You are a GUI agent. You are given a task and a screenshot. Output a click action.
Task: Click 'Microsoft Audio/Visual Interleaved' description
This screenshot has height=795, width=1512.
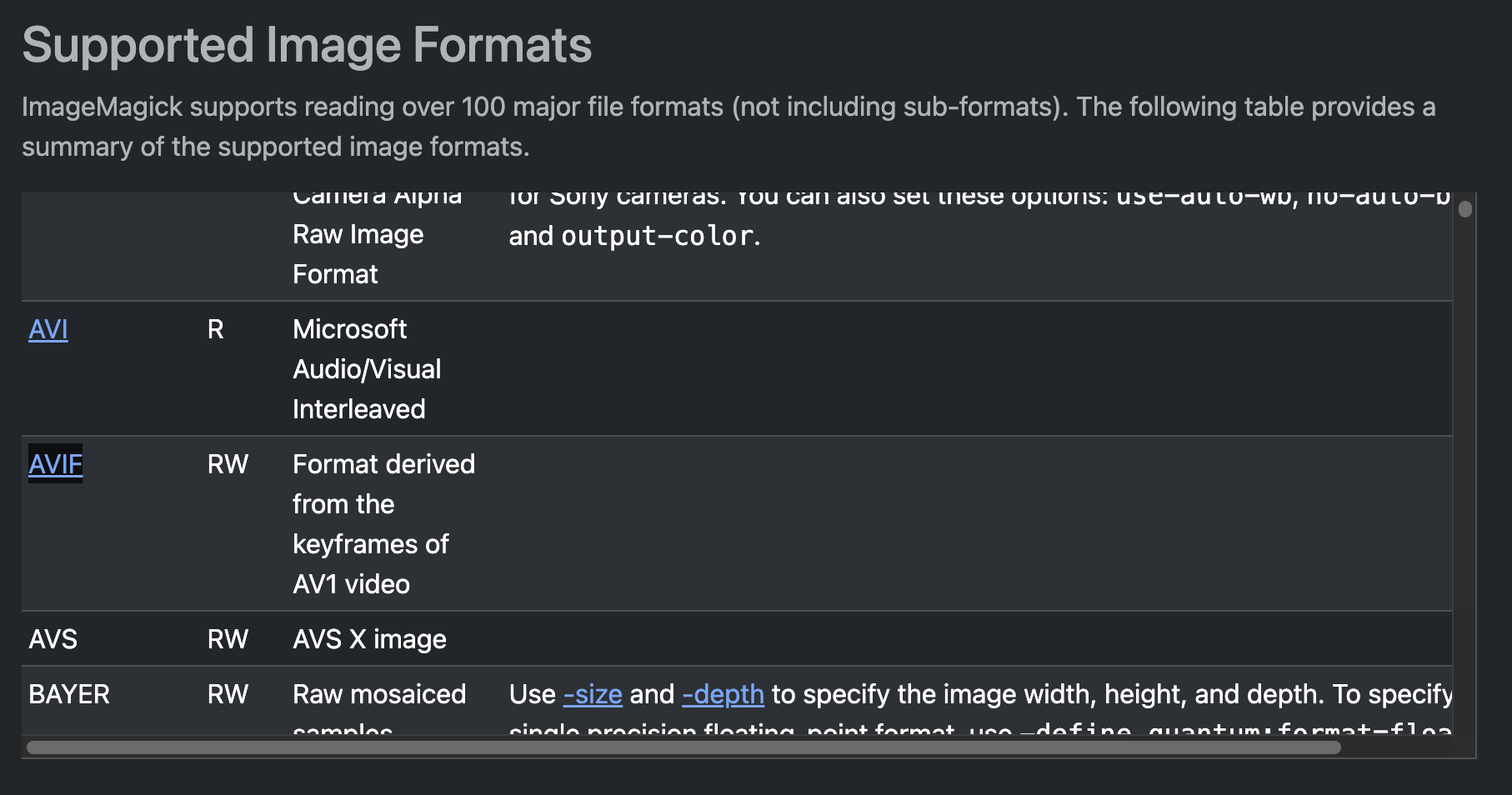coord(367,369)
